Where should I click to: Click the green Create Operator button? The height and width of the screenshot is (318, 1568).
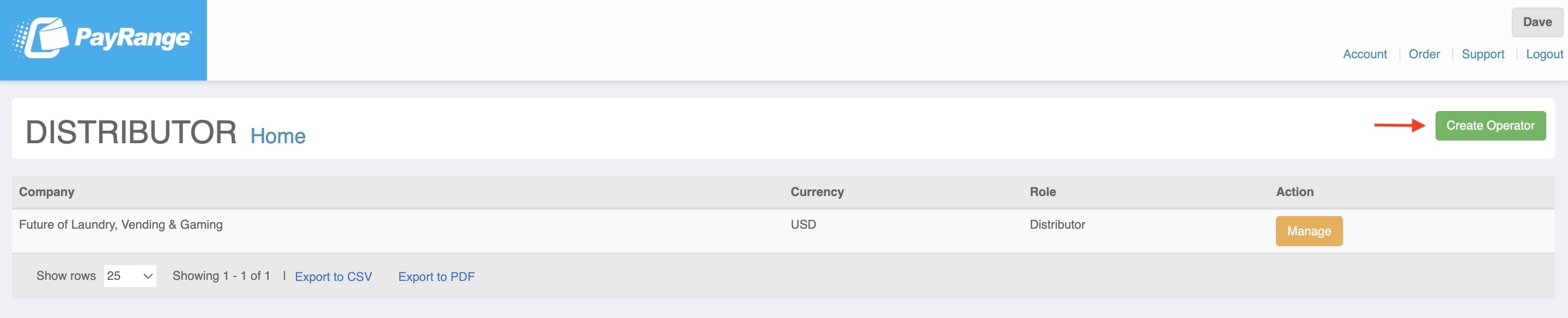(1490, 126)
